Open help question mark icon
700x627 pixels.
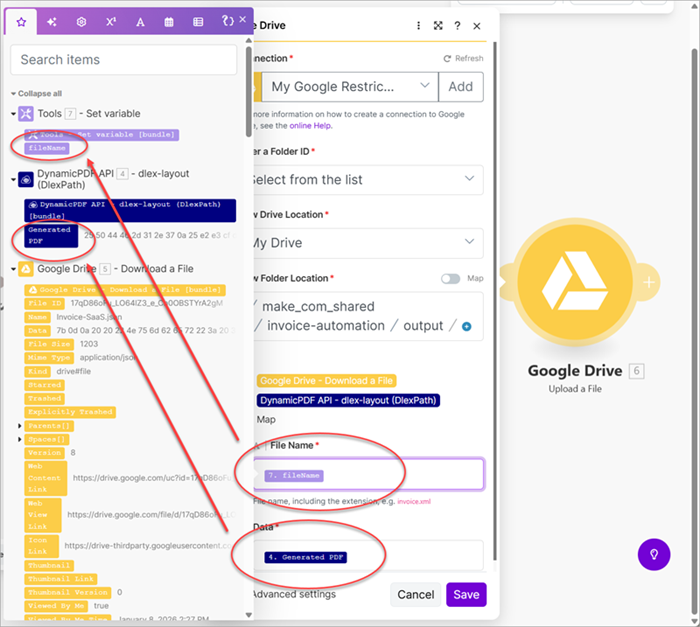point(457,26)
